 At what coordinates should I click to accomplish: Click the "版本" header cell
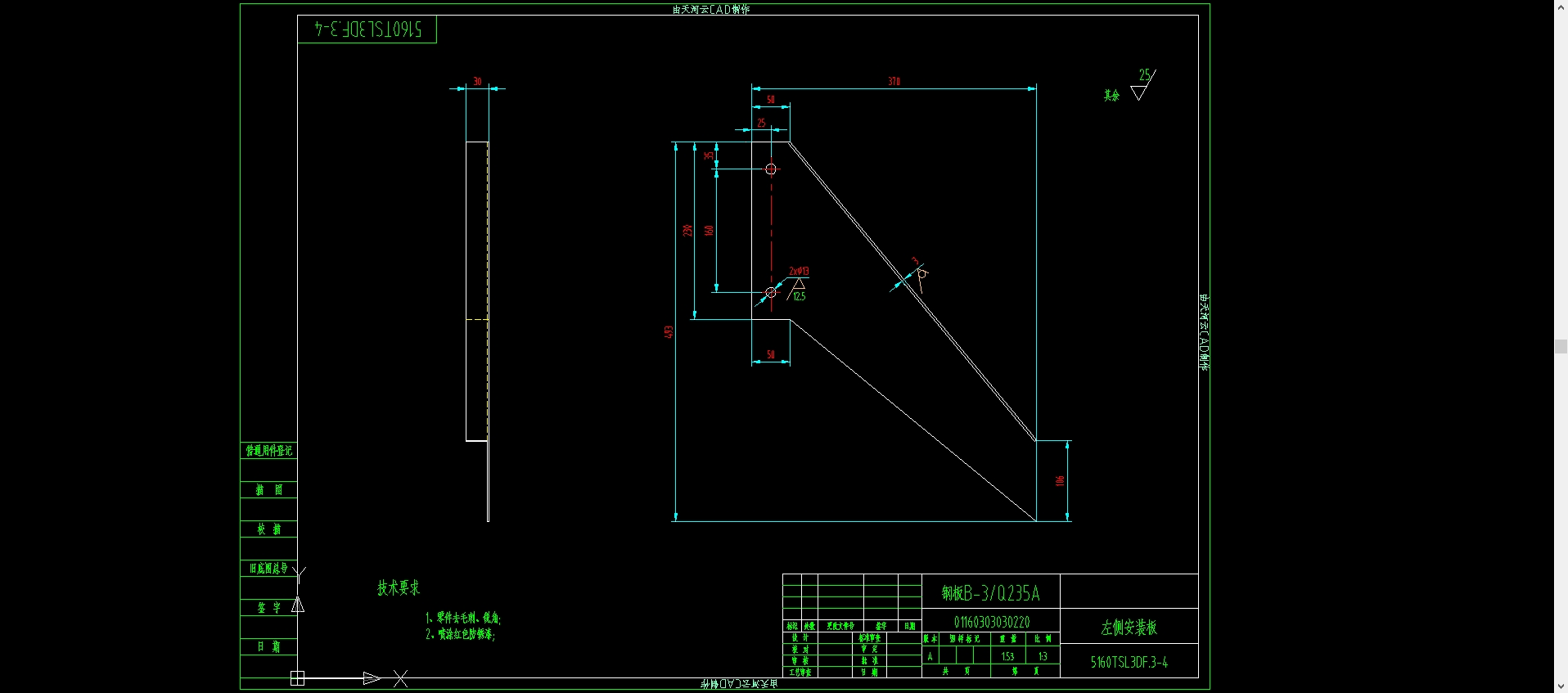point(930,638)
